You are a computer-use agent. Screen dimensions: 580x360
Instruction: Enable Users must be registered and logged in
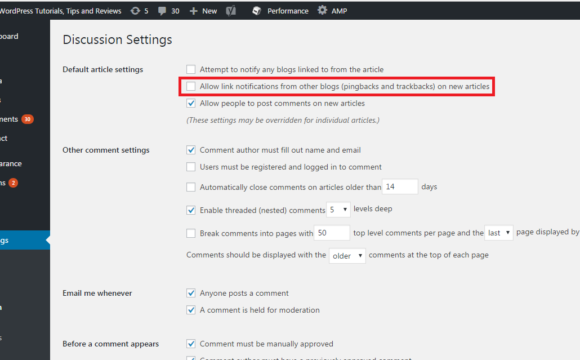(x=191, y=167)
